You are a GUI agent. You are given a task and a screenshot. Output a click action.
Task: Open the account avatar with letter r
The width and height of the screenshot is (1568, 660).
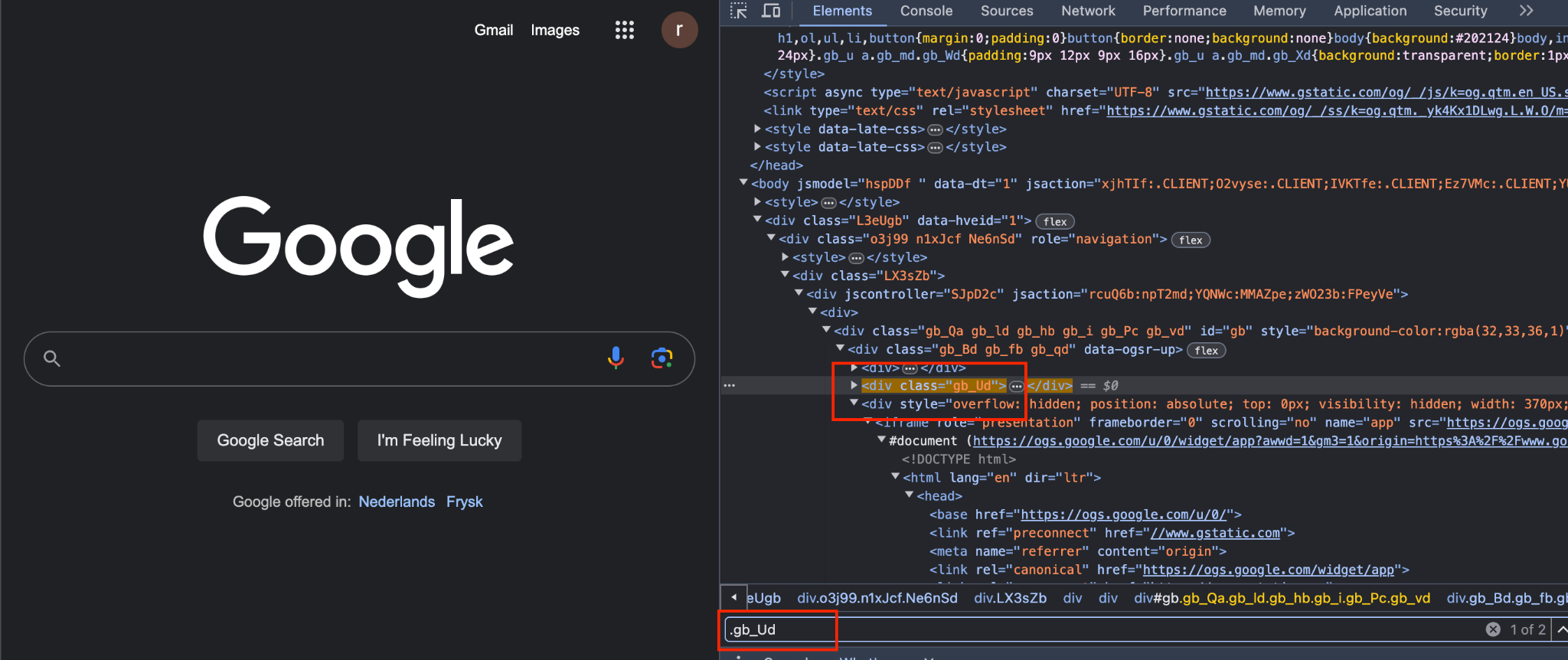click(679, 30)
